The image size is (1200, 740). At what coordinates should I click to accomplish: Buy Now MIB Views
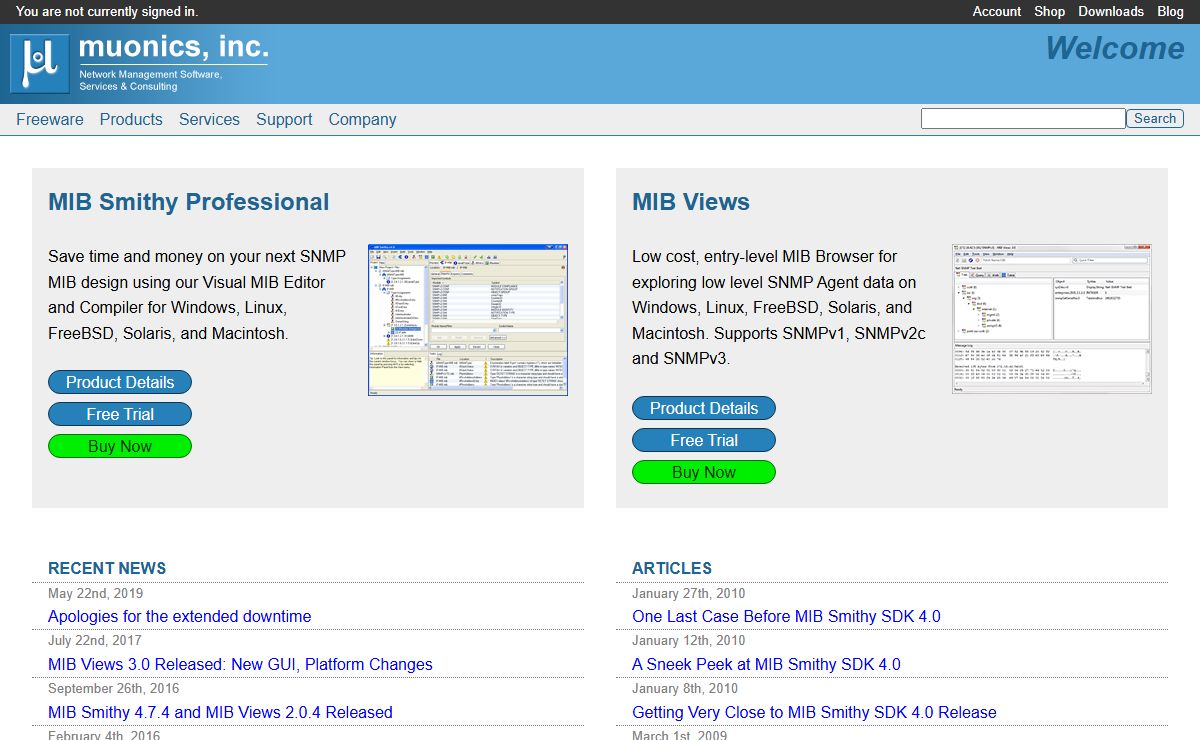[x=704, y=472]
